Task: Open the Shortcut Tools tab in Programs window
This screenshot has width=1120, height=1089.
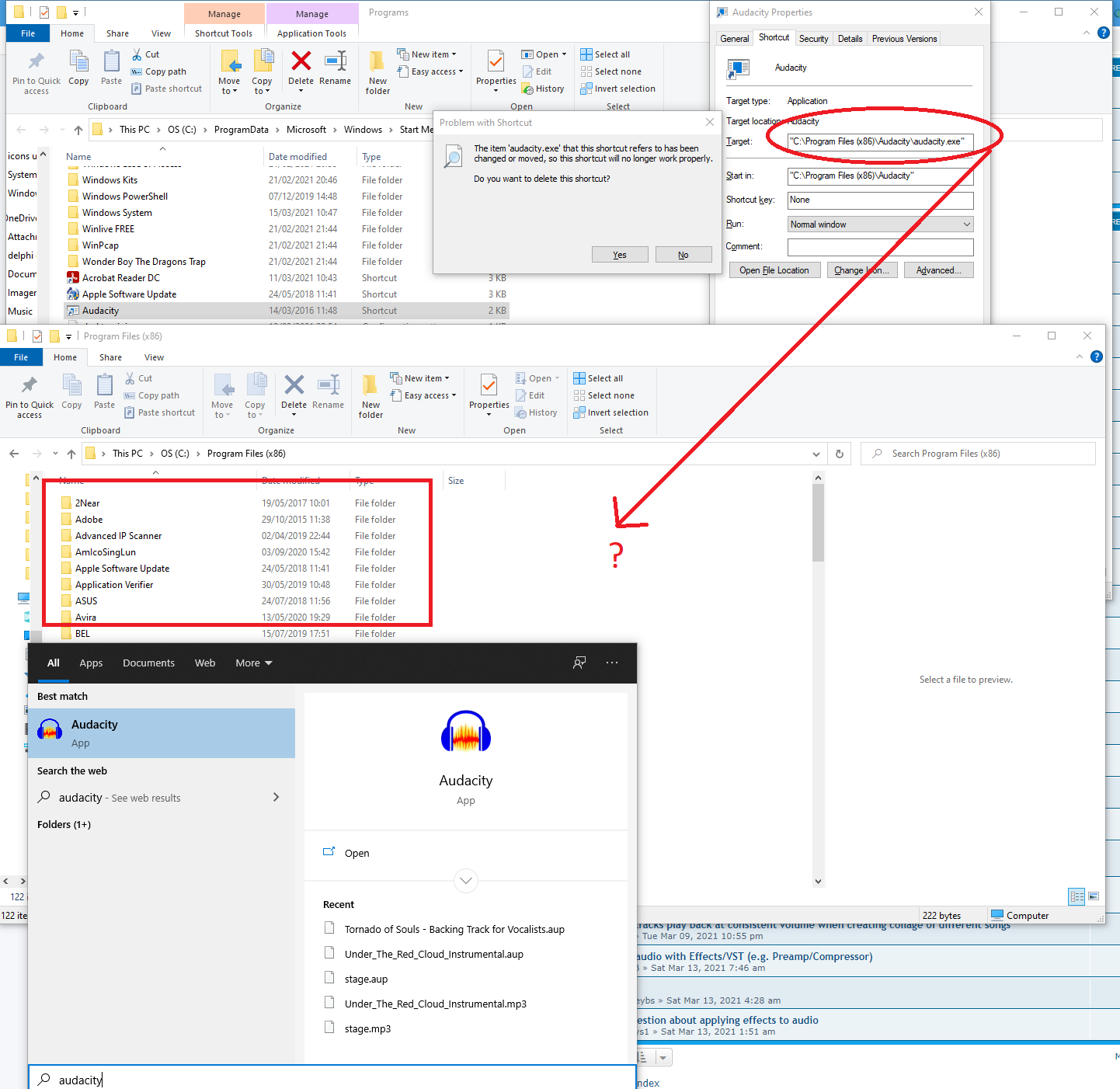Action: click(224, 33)
